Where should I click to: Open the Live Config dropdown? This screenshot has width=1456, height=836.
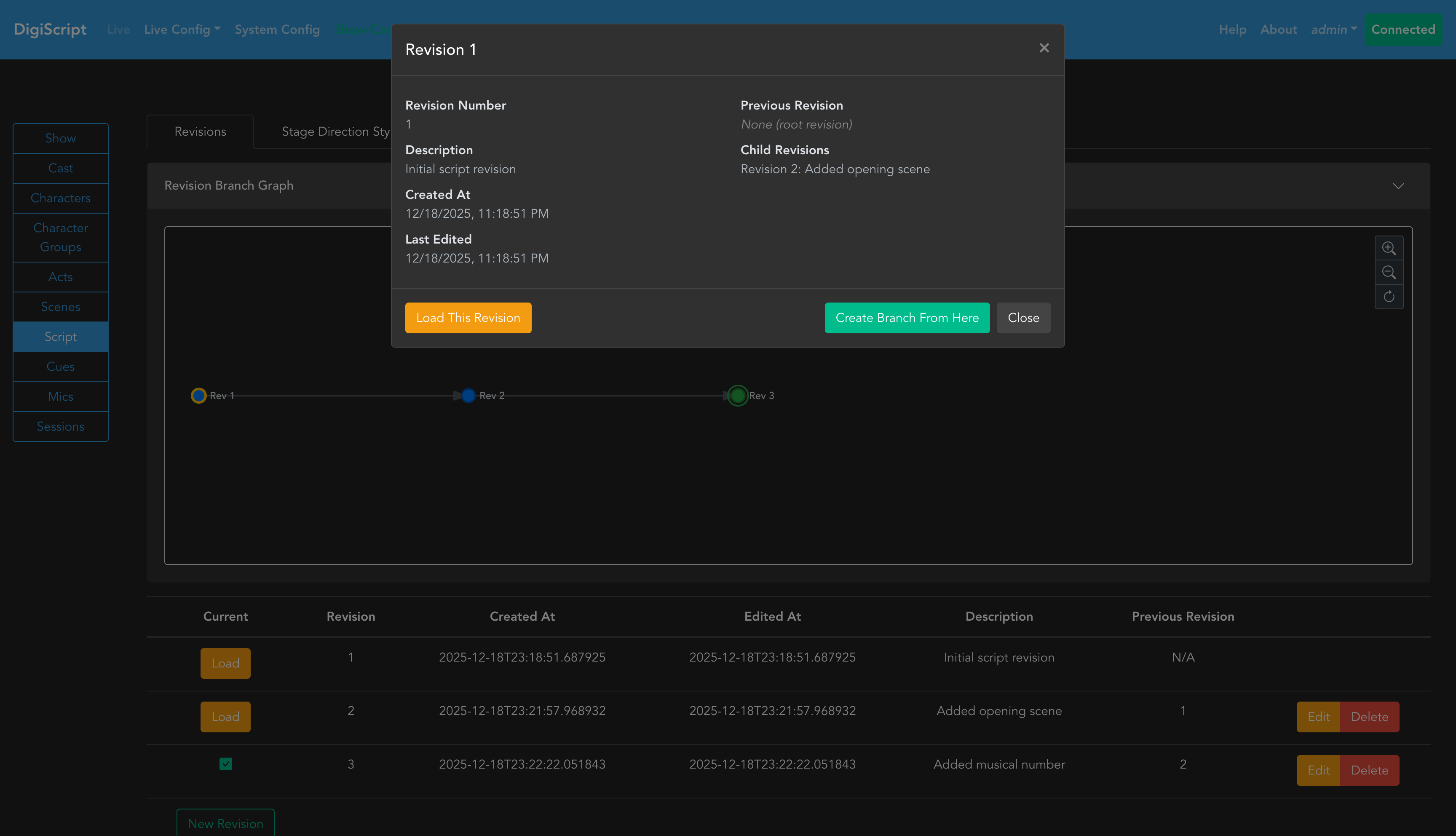182,29
